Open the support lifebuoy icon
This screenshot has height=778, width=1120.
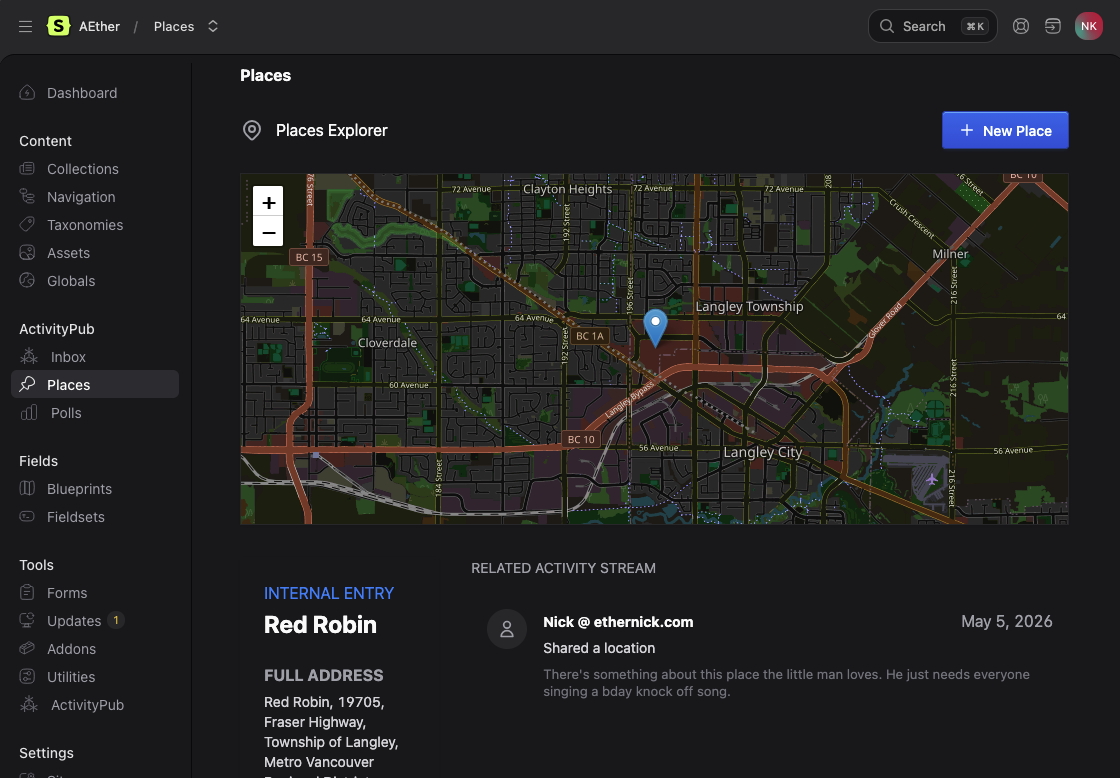(x=1021, y=26)
